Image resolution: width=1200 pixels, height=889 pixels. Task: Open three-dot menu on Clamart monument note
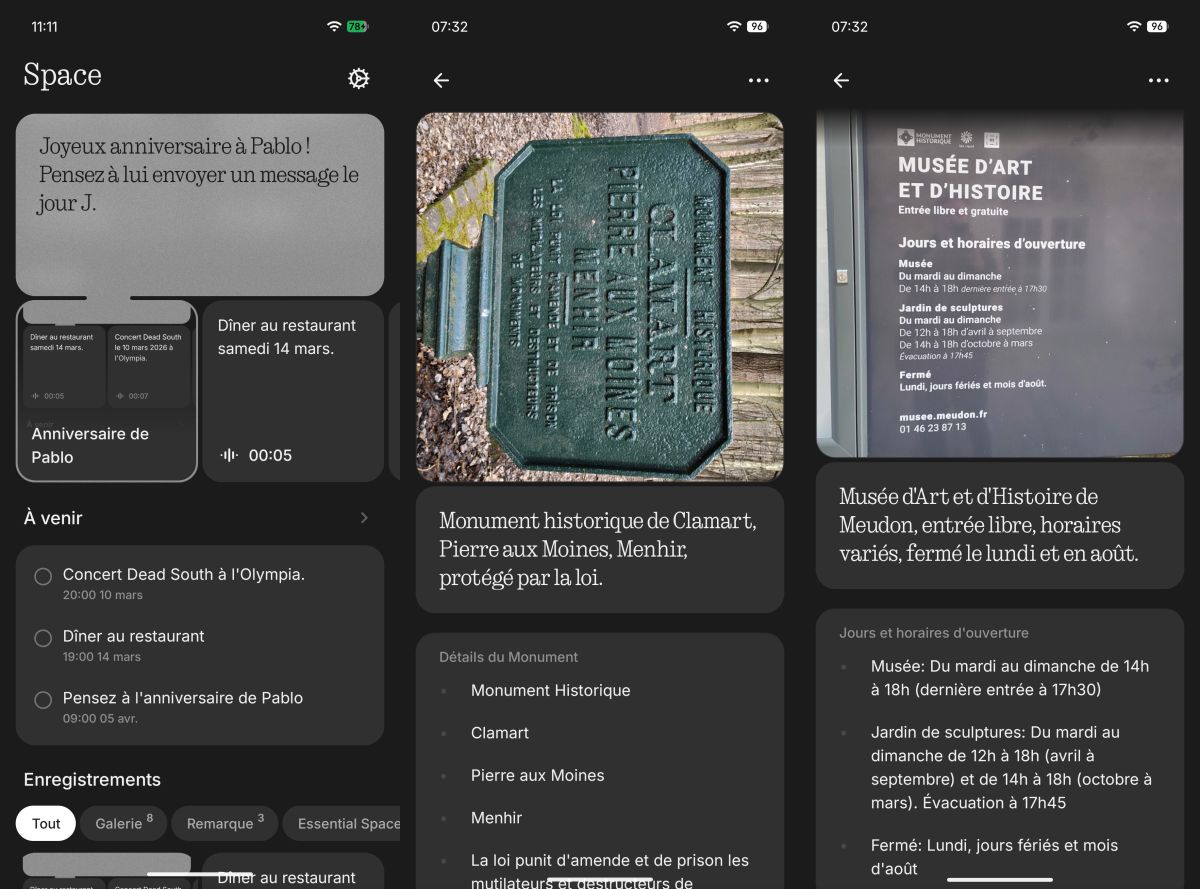tap(758, 81)
